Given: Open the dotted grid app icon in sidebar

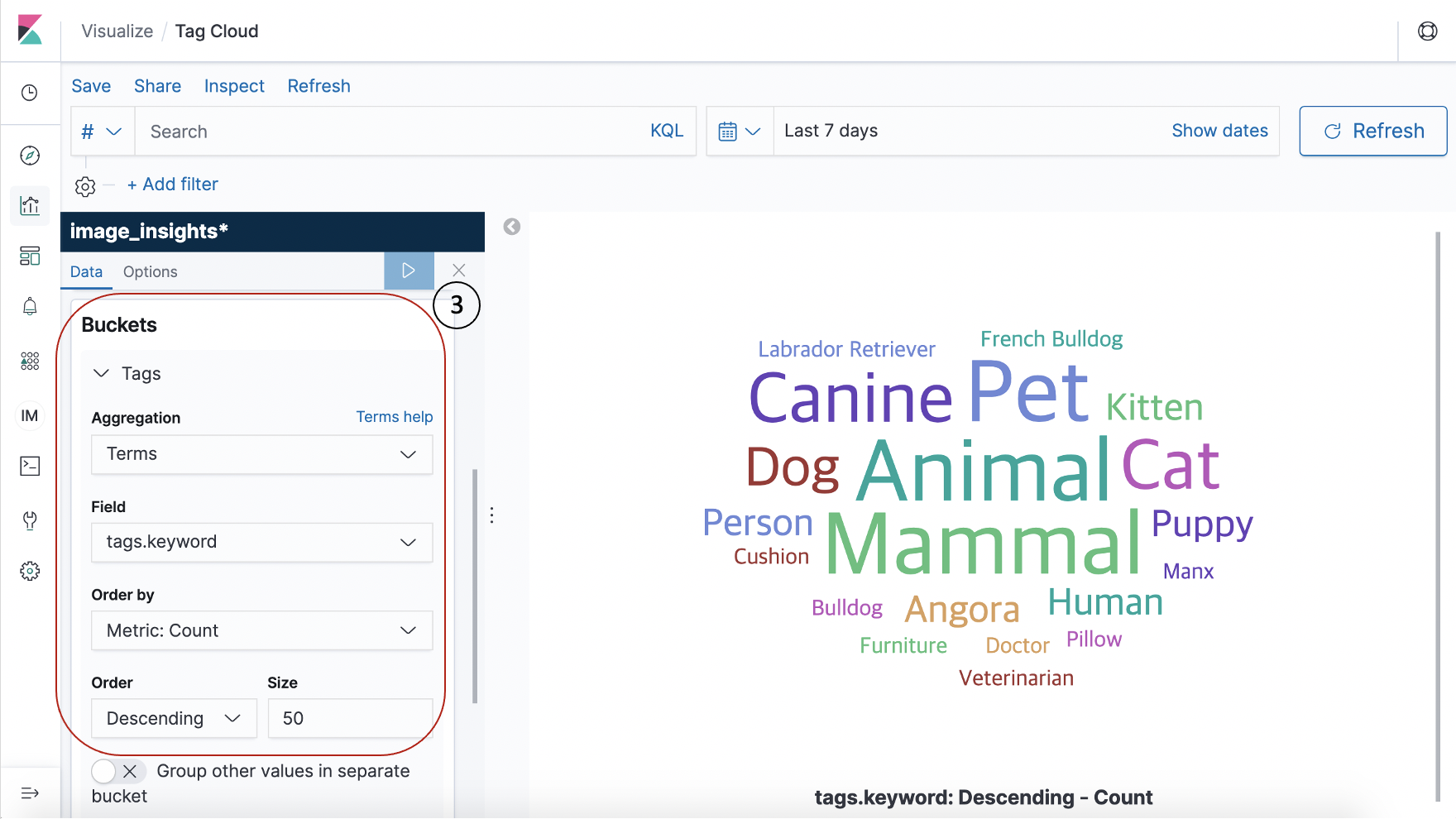Looking at the screenshot, I should [30, 361].
